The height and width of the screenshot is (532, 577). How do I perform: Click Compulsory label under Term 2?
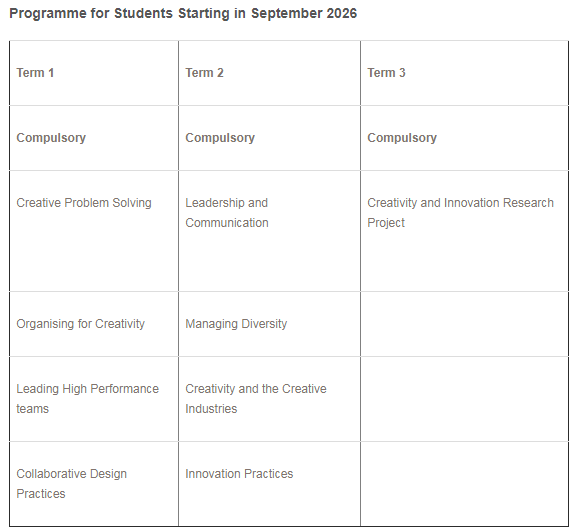(x=220, y=138)
